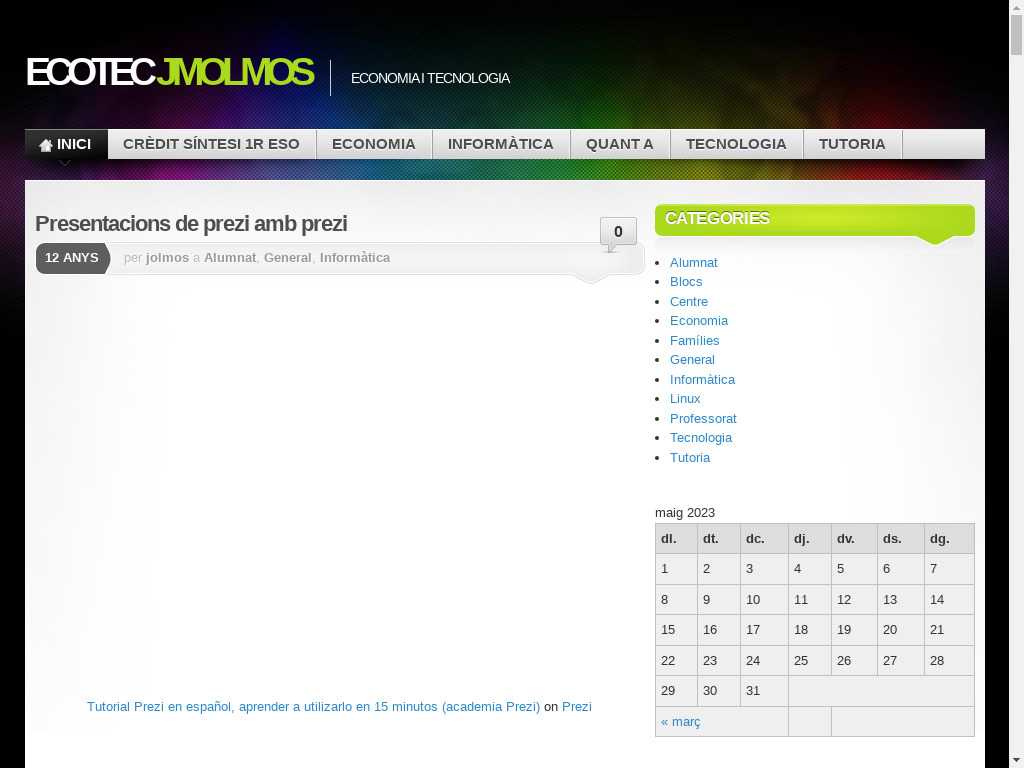Go to the Tecnologia navigation tab
1024x768 pixels.
(x=735, y=144)
